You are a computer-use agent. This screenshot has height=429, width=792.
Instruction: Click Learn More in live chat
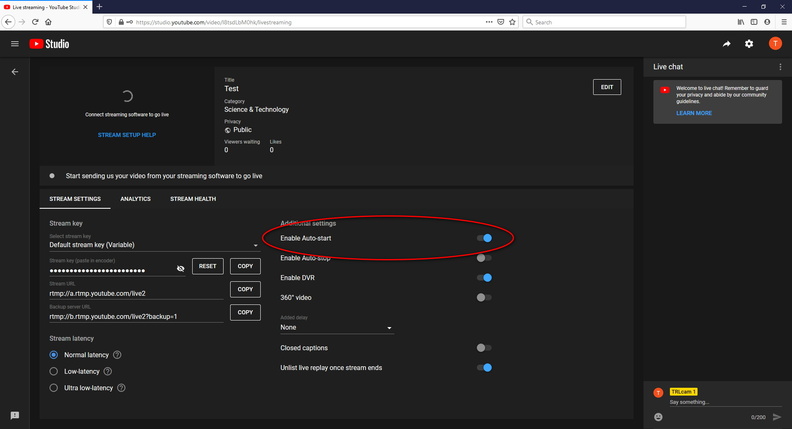click(694, 113)
